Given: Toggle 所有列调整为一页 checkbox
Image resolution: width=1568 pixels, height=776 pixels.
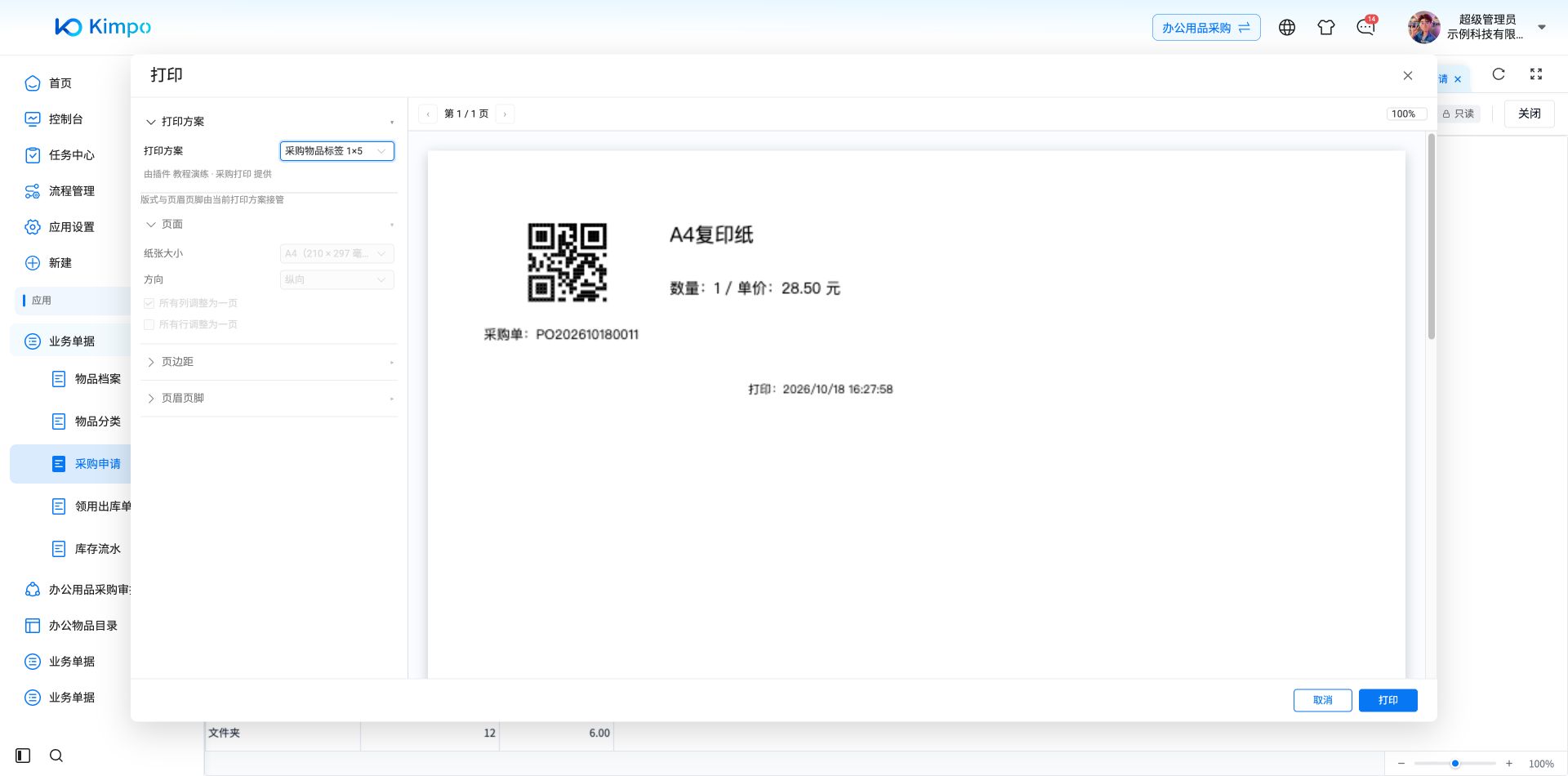Looking at the screenshot, I should point(149,303).
